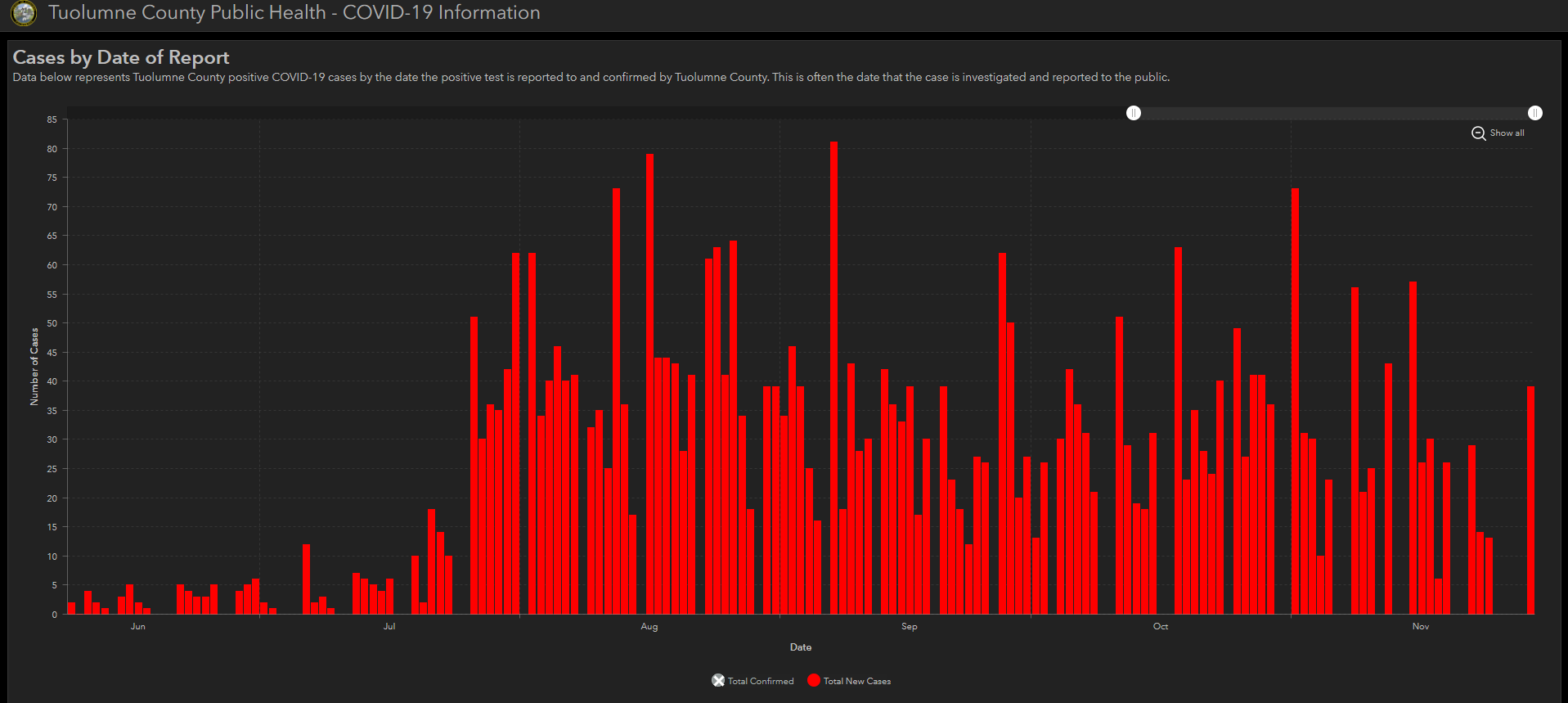
Task: Click the Tuolumne County seal logo
Action: pyautogui.click(x=24, y=13)
